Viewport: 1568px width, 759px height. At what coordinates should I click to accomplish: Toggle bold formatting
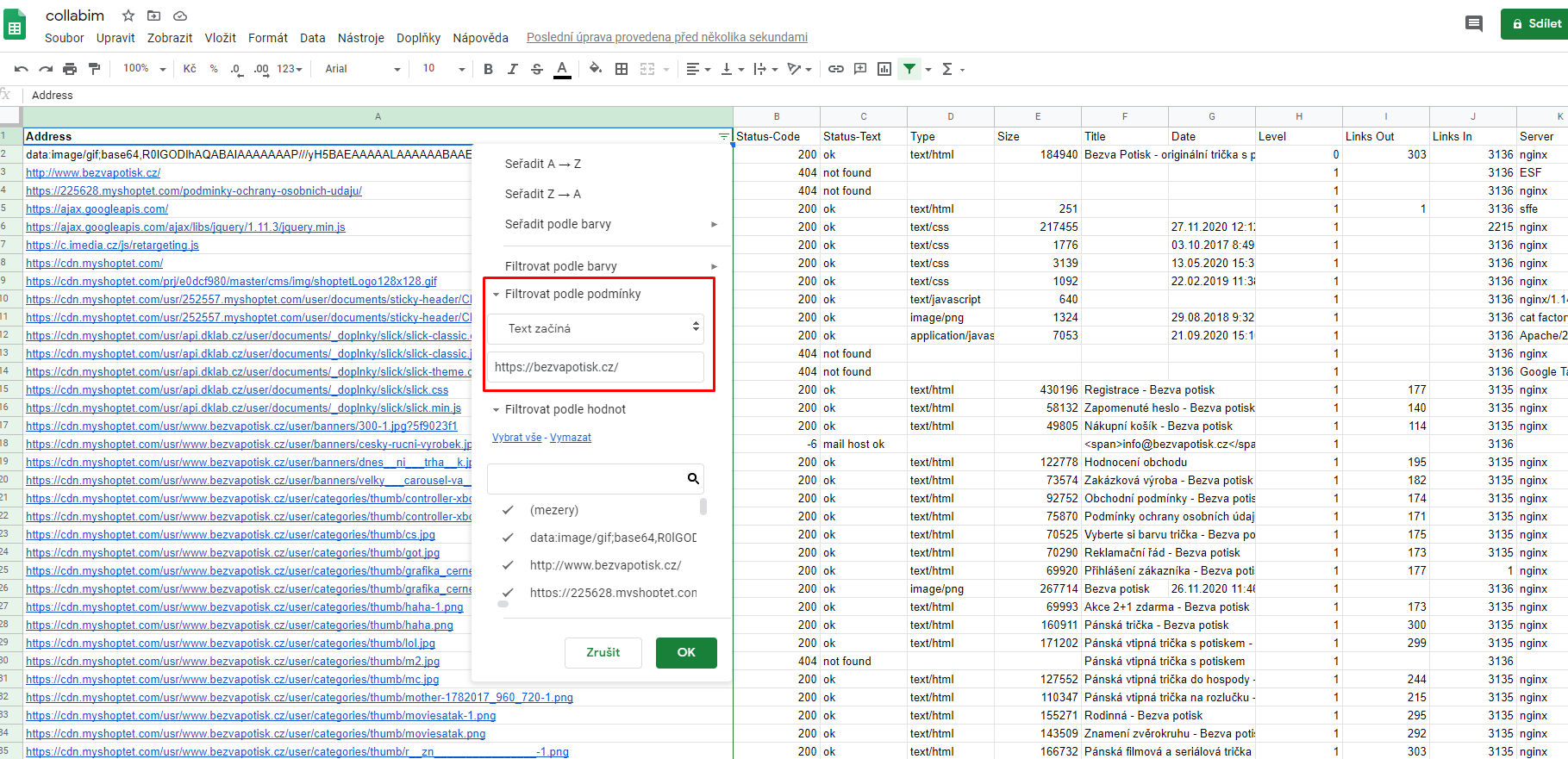click(x=488, y=69)
